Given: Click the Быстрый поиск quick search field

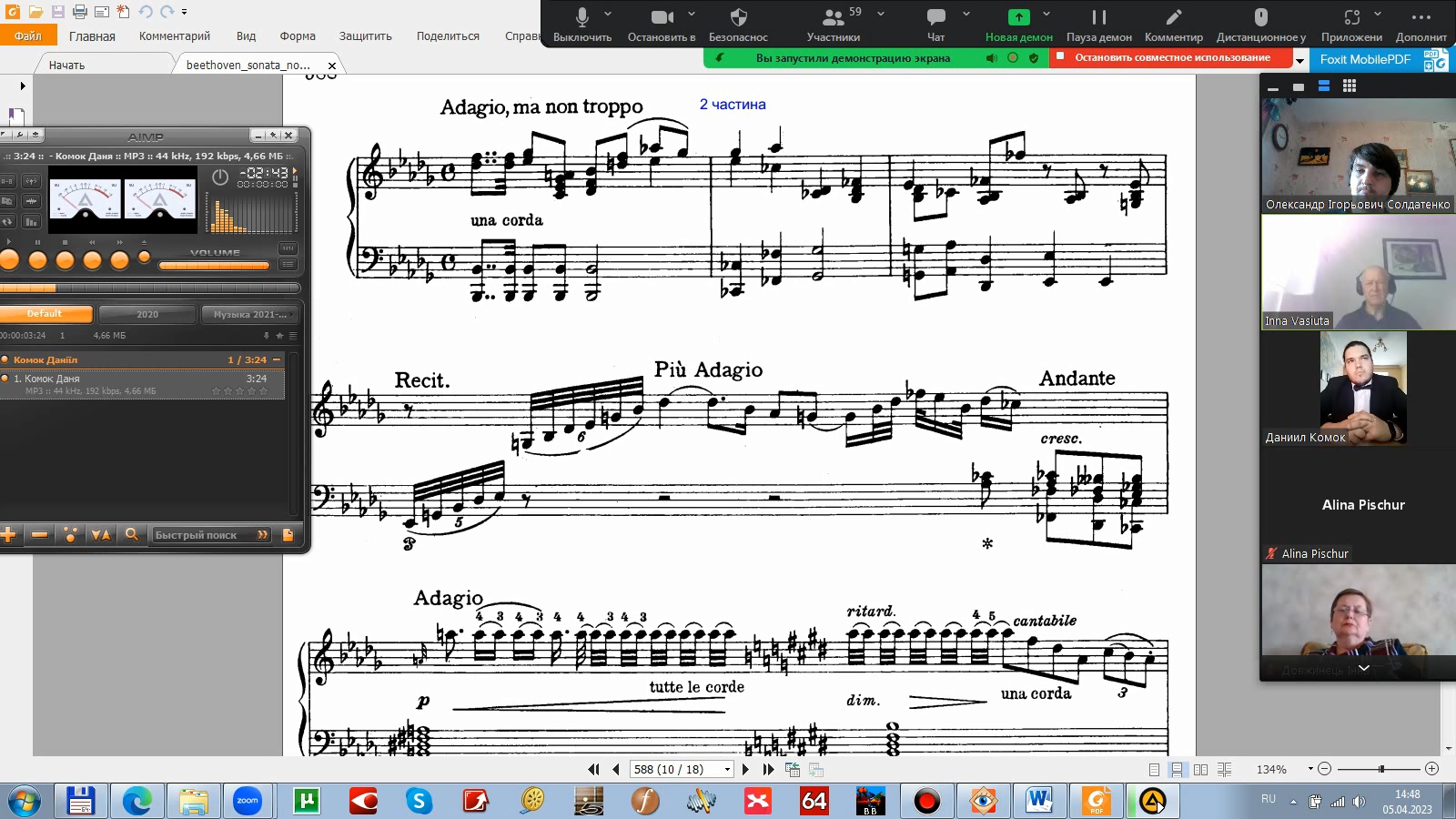Looking at the screenshot, I should point(211,535).
